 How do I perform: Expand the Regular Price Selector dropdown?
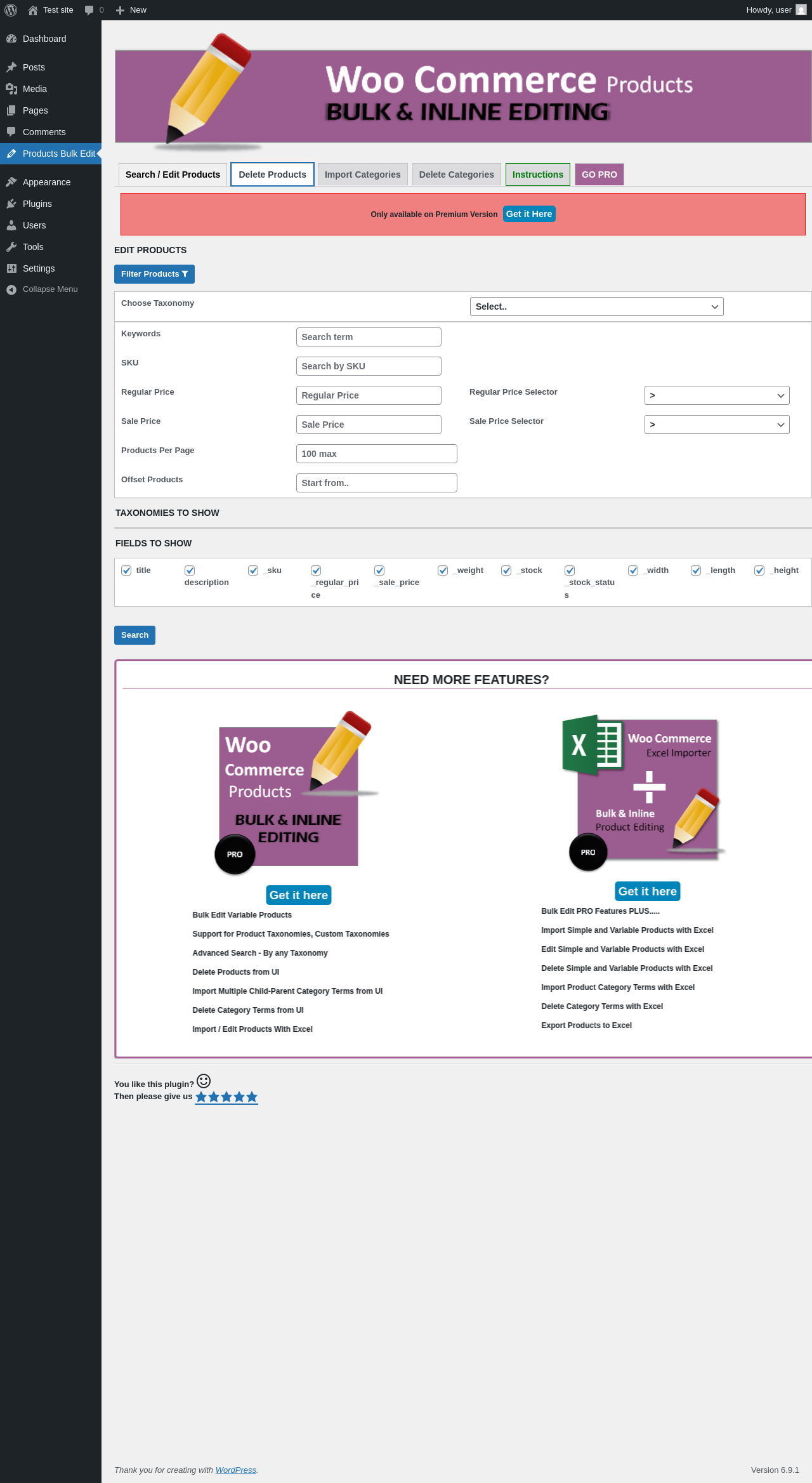[717, 395]
